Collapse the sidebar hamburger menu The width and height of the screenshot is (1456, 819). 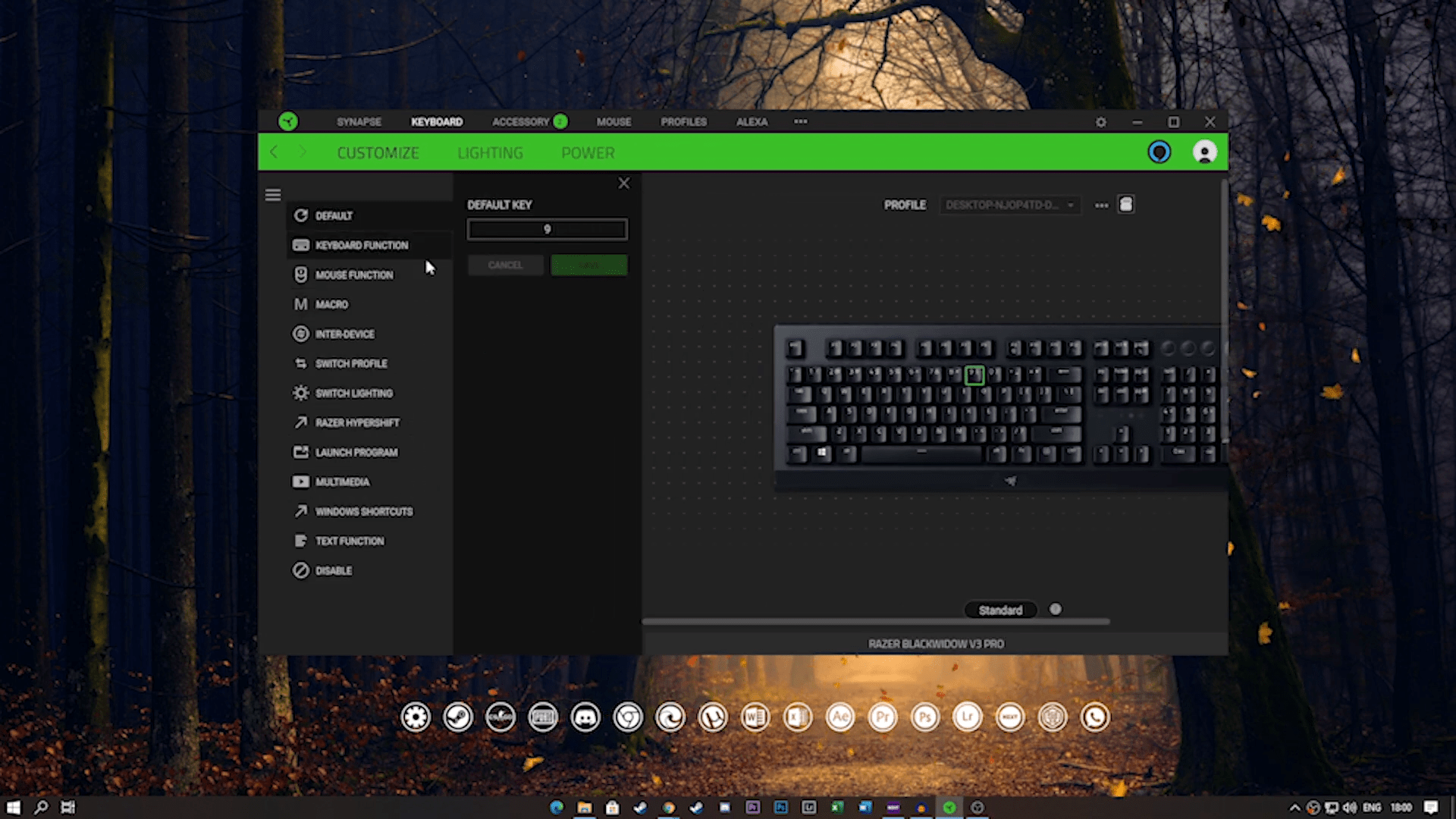(273, 195)
